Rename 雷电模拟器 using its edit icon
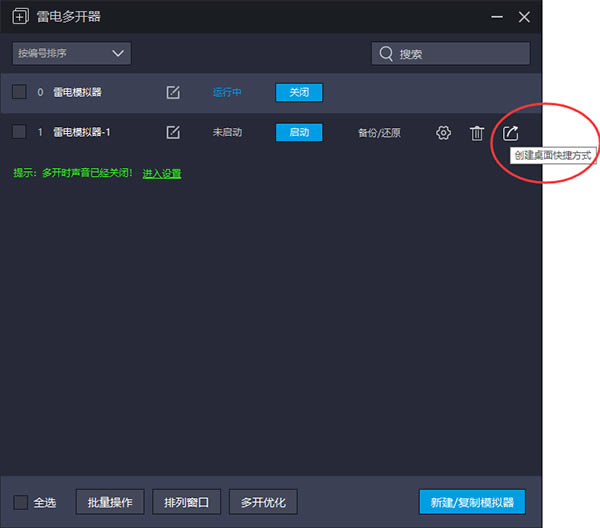600x528 pixels. coord(173,92)
